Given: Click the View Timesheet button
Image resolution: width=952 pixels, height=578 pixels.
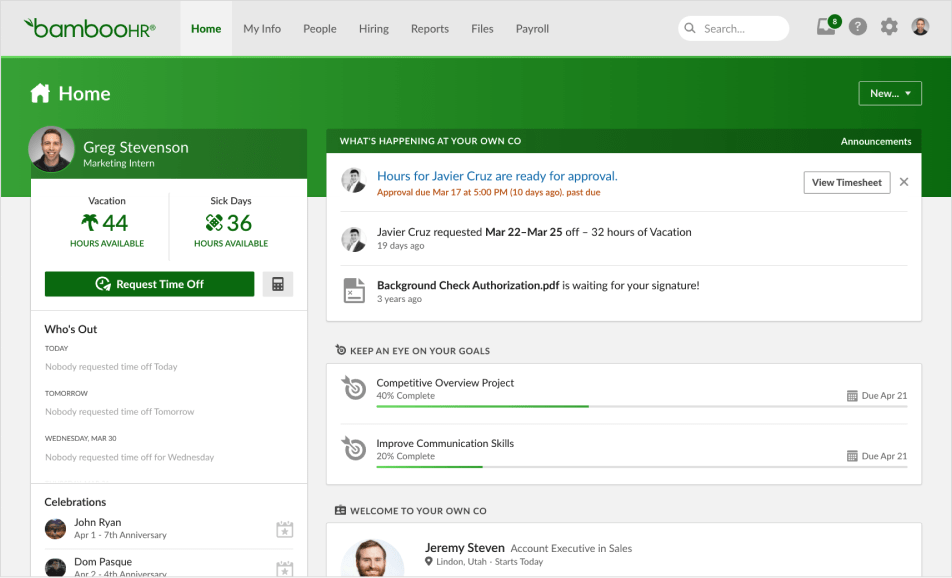Looking at the screenshot, I should point(846,182).
